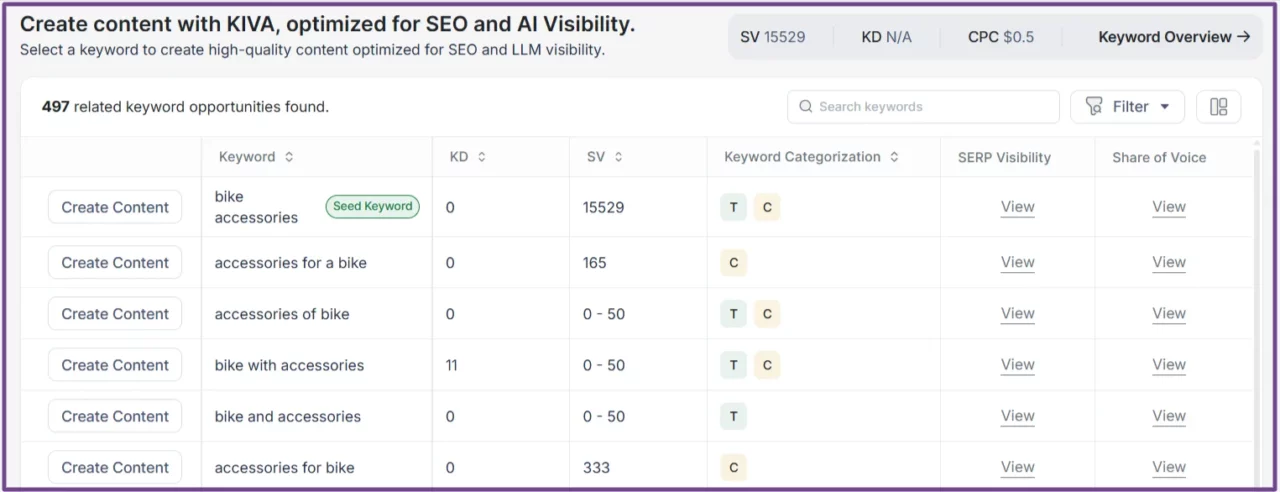This screenshot has width=1280, height=492.
Task: Sort by KD column arrows
Action: 481,157
